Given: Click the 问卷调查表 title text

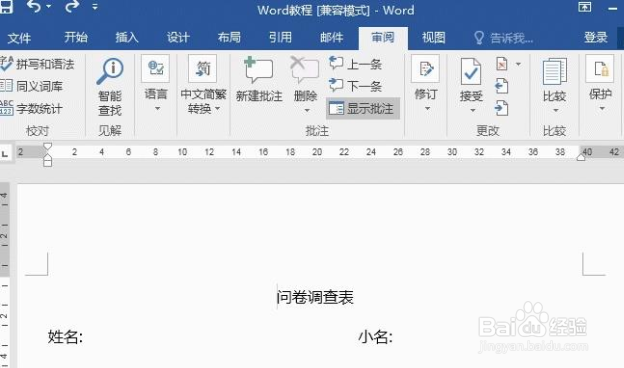Looking at the screenshot, I should pos(315,297).
